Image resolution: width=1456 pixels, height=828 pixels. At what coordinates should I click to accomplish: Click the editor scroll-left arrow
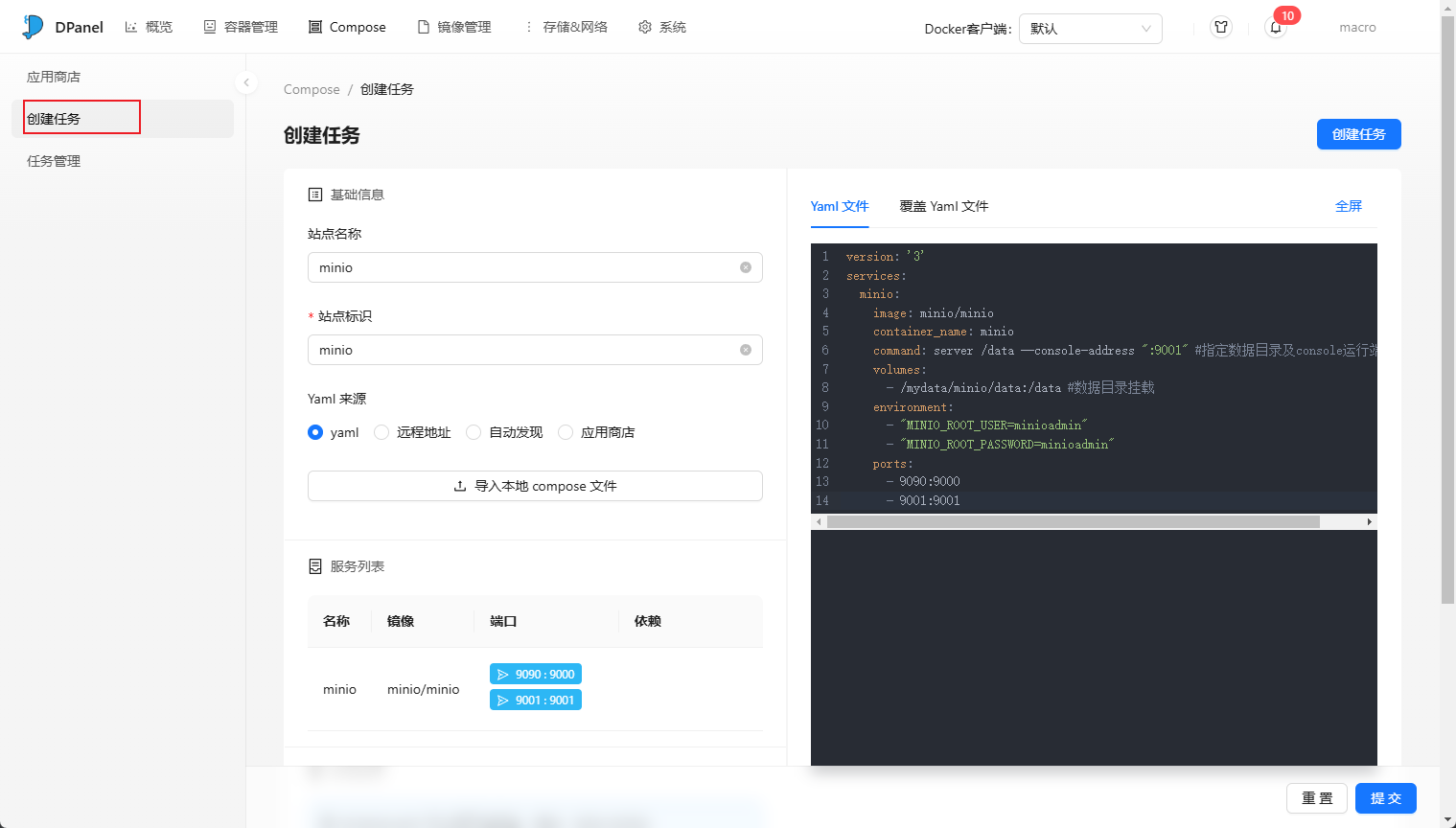click(819, 522)
